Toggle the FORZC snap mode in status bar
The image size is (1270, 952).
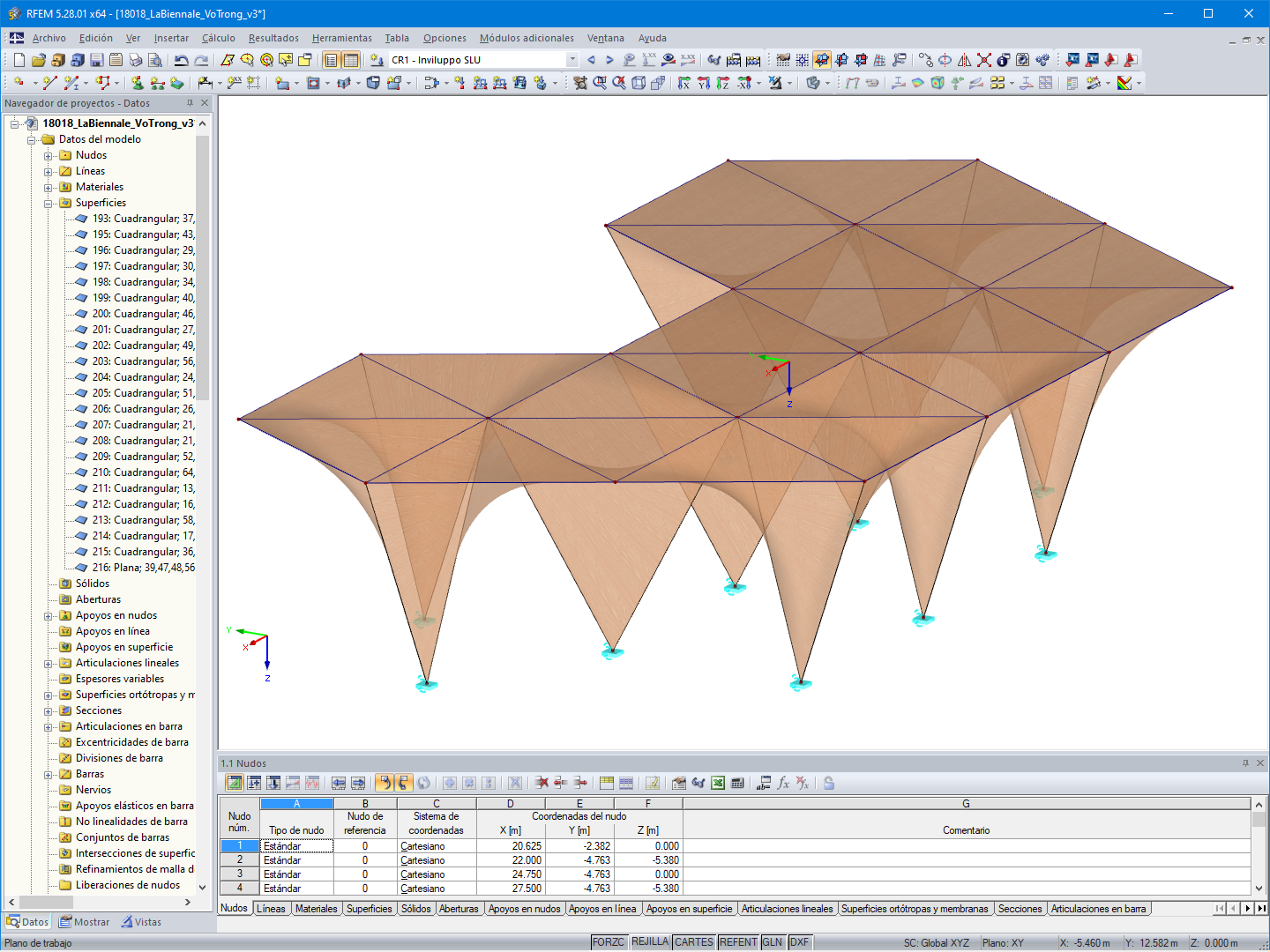tap(608, 941)
